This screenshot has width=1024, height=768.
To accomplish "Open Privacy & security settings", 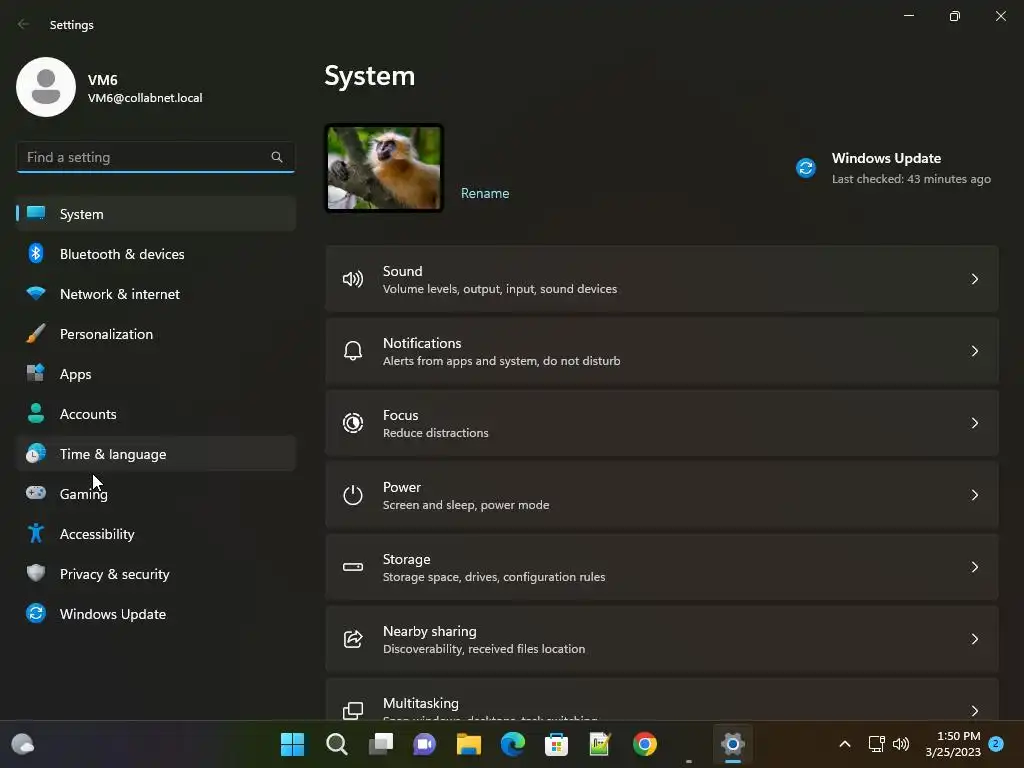I will coord(156,574).
